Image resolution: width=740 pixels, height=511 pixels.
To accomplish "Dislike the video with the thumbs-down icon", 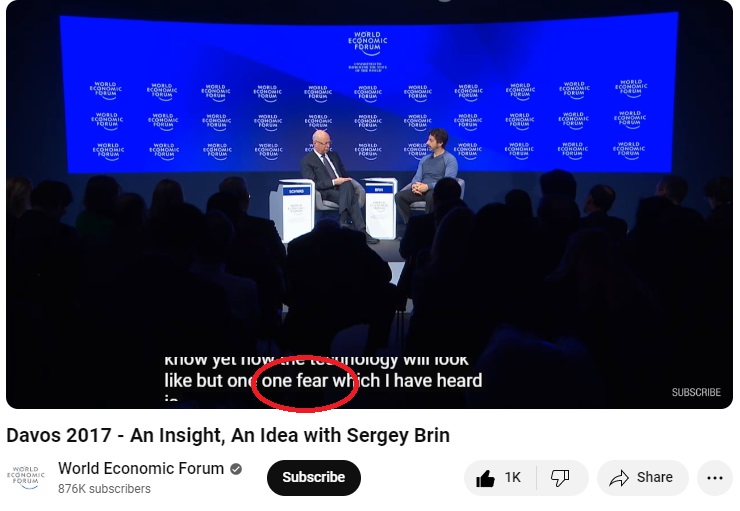I will pos(560,478).
